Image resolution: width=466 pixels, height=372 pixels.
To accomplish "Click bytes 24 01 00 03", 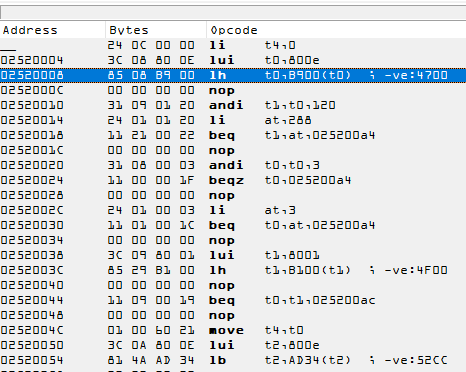I will coord(151,210).
